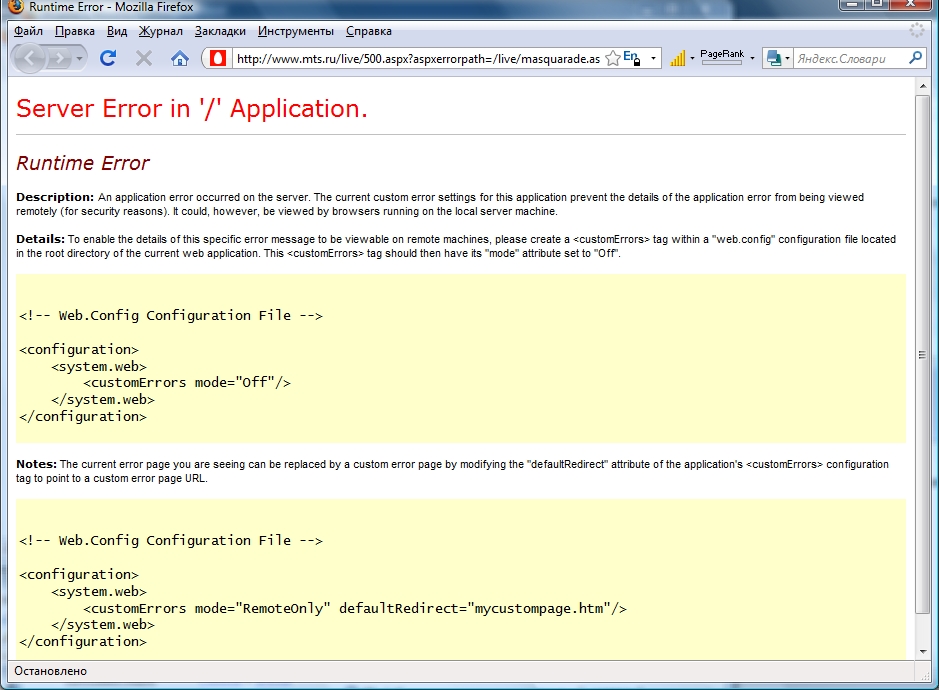939x690 pixels.
Task: Open the address bar history dropdown
Action: click(x=653, y=59)
